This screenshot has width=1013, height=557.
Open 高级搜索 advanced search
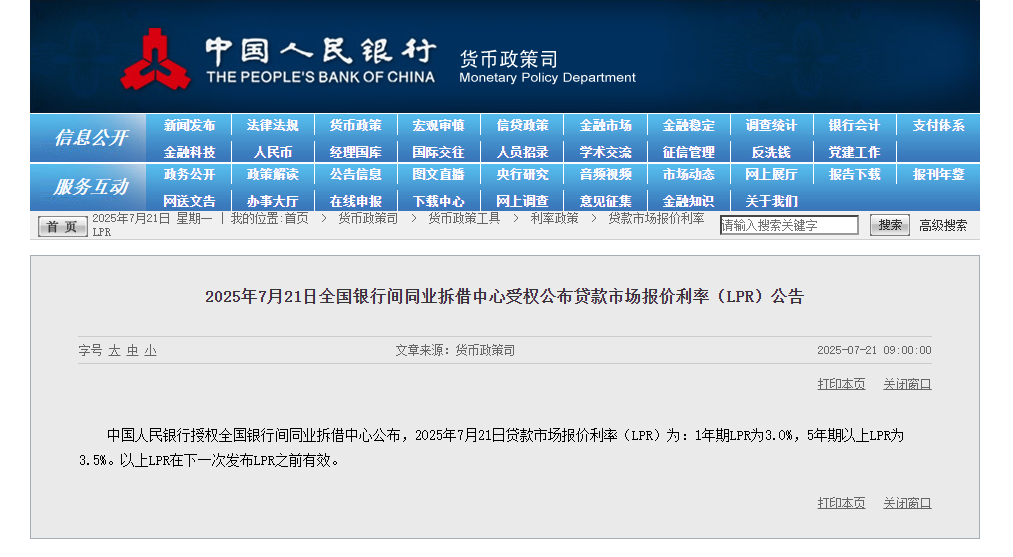pyautogui.click(x=943, y=226)
